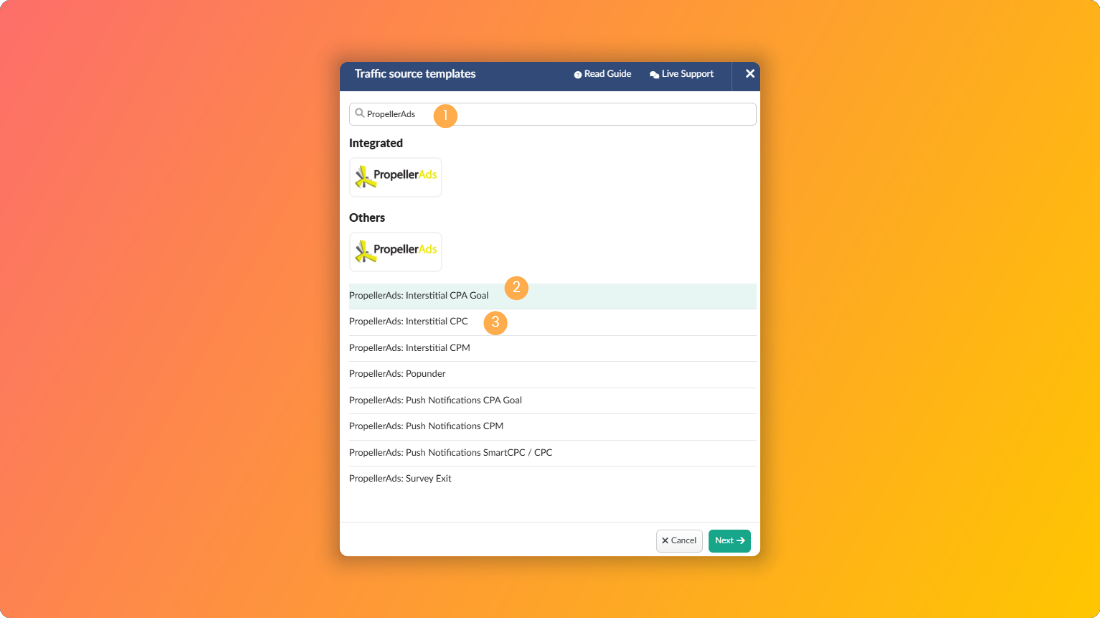Click the Live Support chat icon
1100x618 pixels.
[654, 74]
